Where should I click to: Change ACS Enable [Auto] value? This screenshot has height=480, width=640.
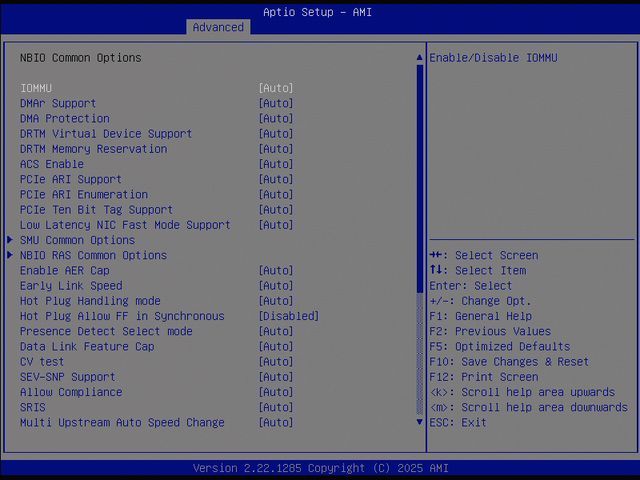(x=276, y=164)
